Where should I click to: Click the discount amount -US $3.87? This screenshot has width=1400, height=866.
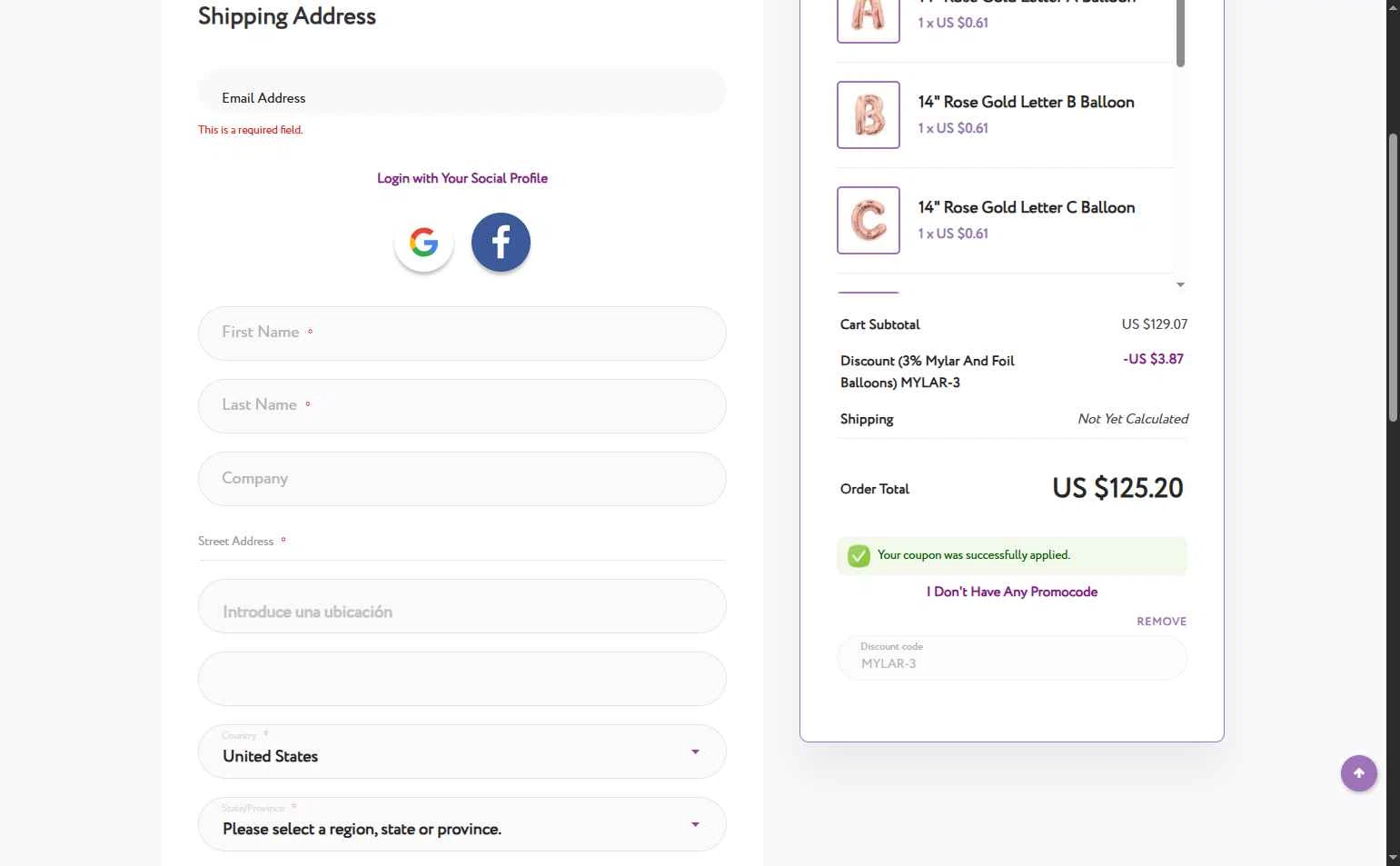click(1153, 359)
